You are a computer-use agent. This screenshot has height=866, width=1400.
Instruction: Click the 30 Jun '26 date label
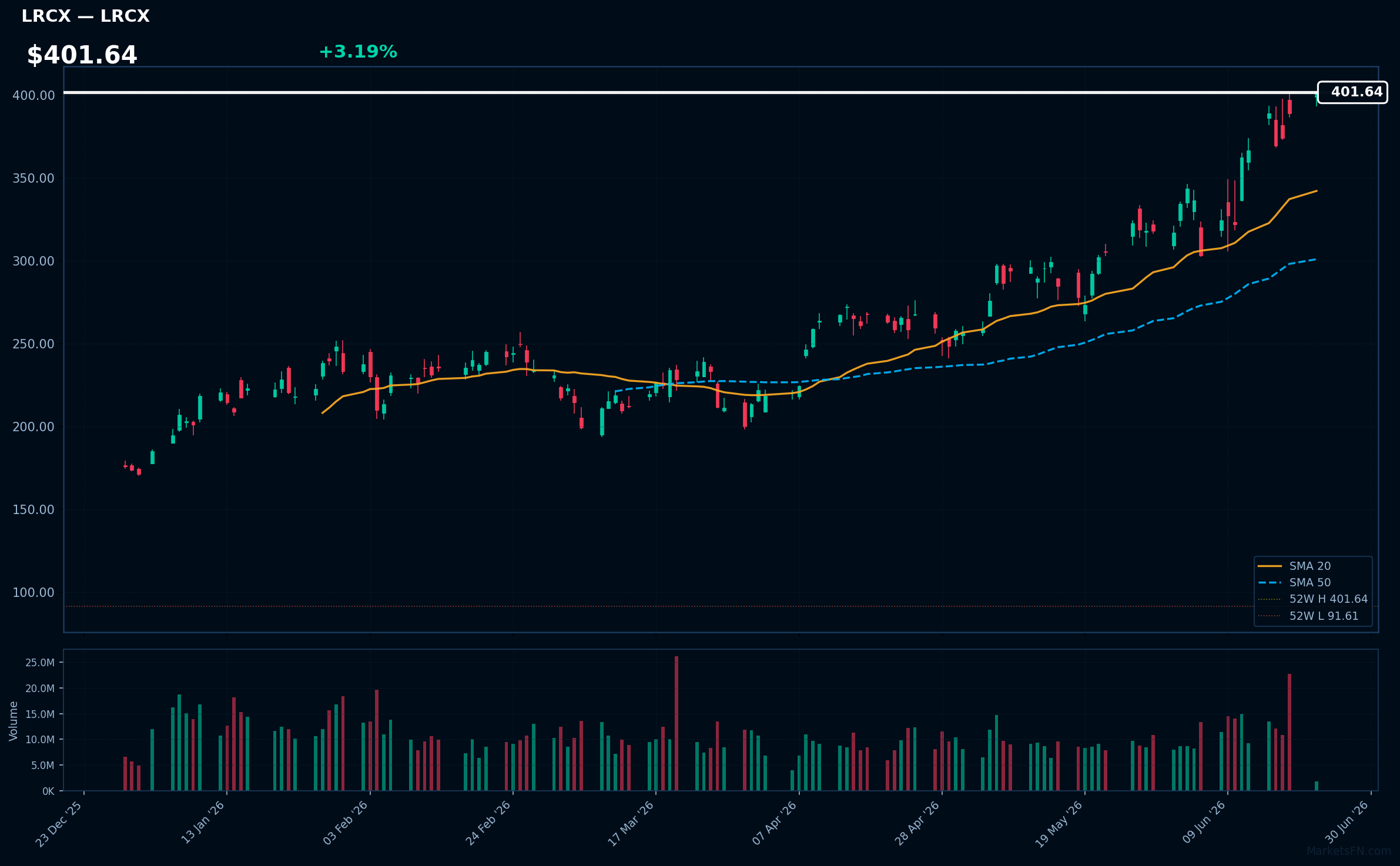pos(1347,823)
